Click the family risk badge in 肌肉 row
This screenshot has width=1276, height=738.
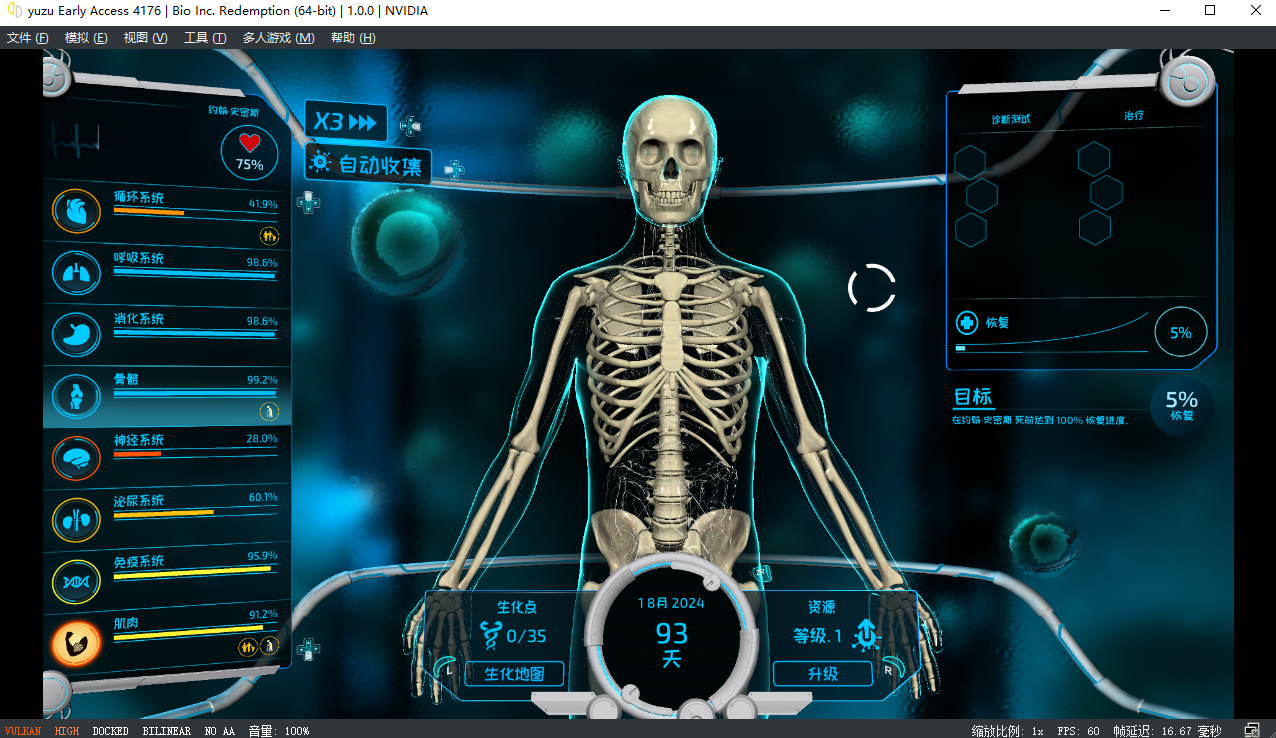(x=247, y=648)
